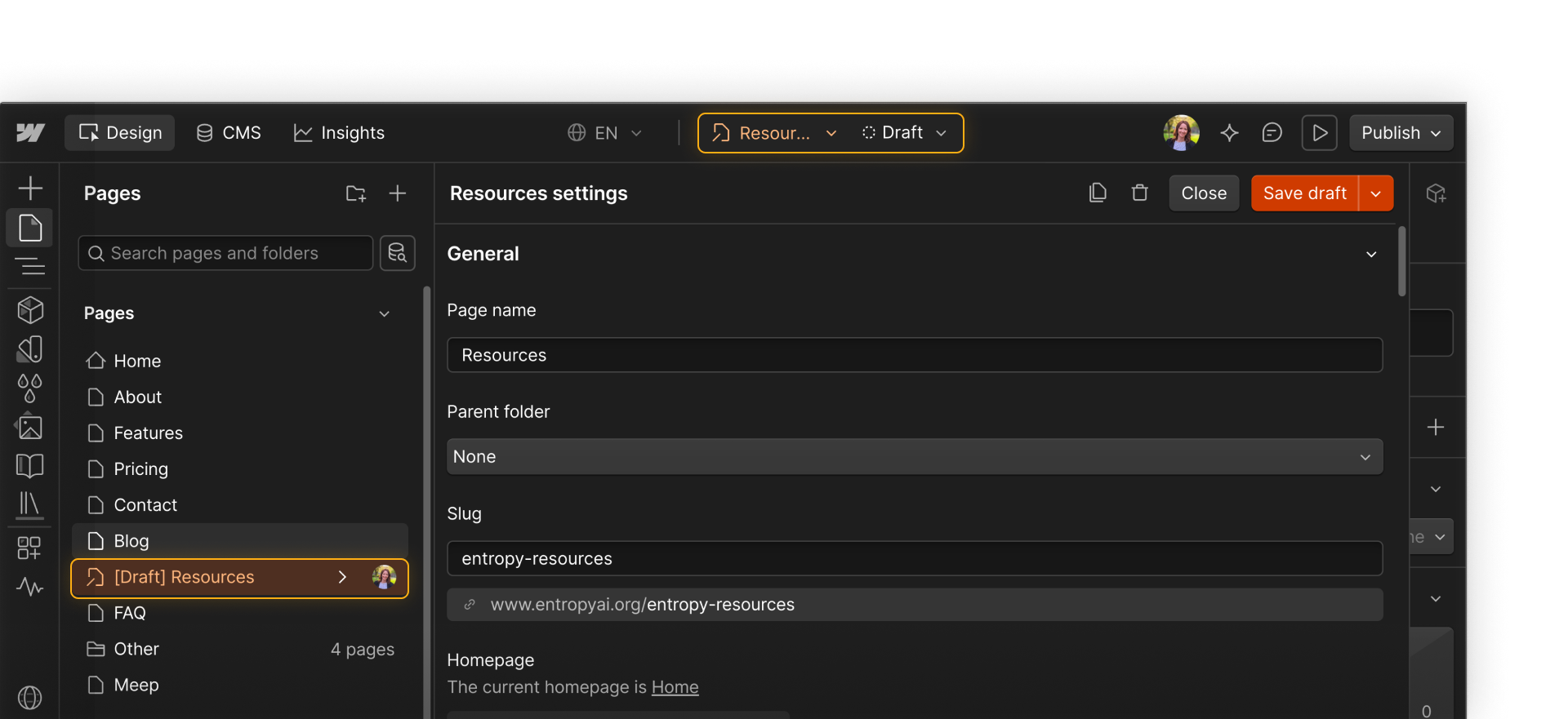Image resolution: width=1568 pixels, height=719 pixels.
Task: Switch to the Insights tab
Action: (339, 133)
